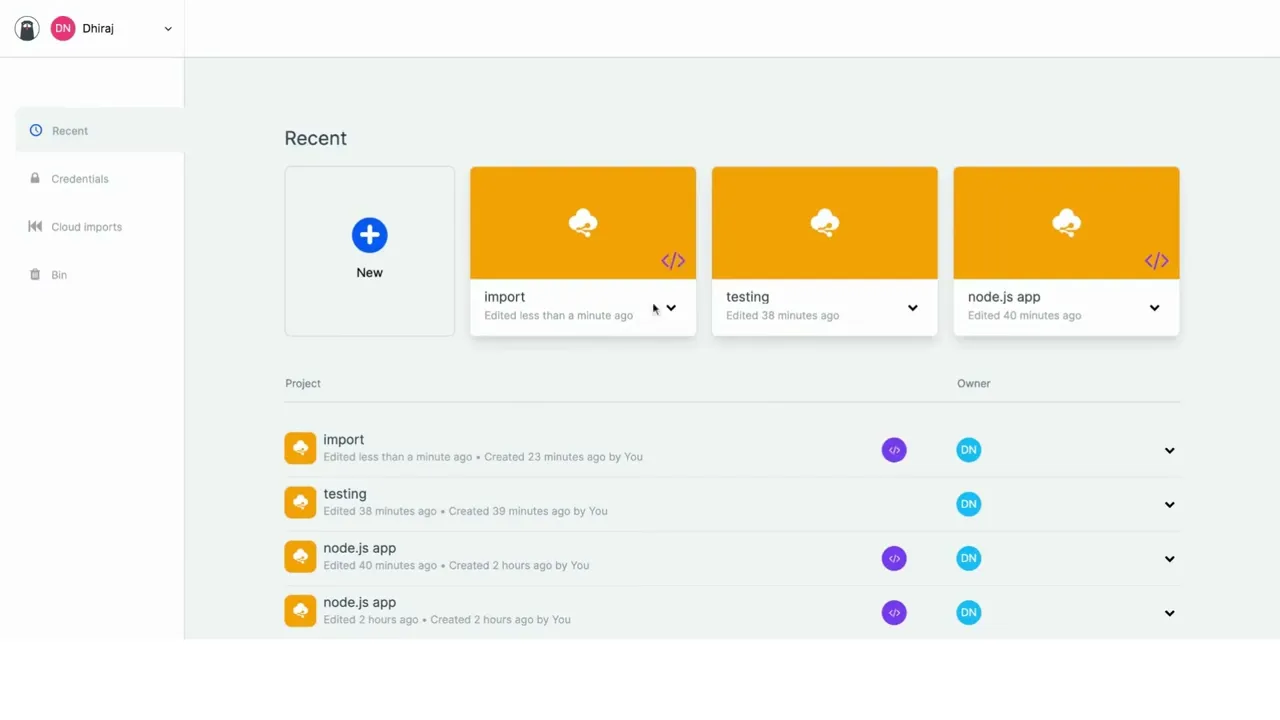Expand chevron for node.js app row edited 2 hours ago
This screenshot has width=1280, height=720.
1169,613
